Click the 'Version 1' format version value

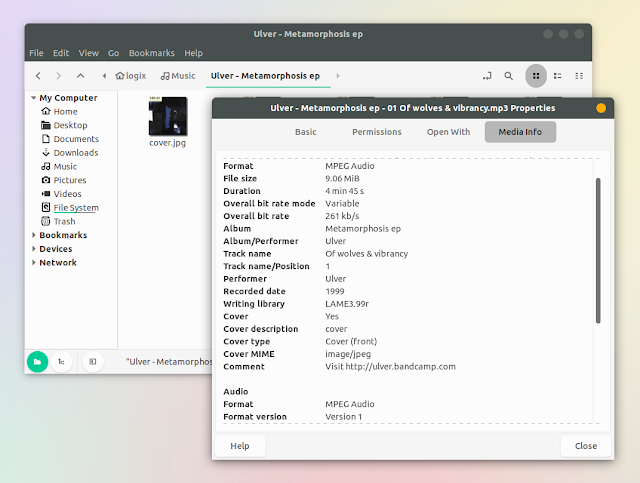pos(343,417)
